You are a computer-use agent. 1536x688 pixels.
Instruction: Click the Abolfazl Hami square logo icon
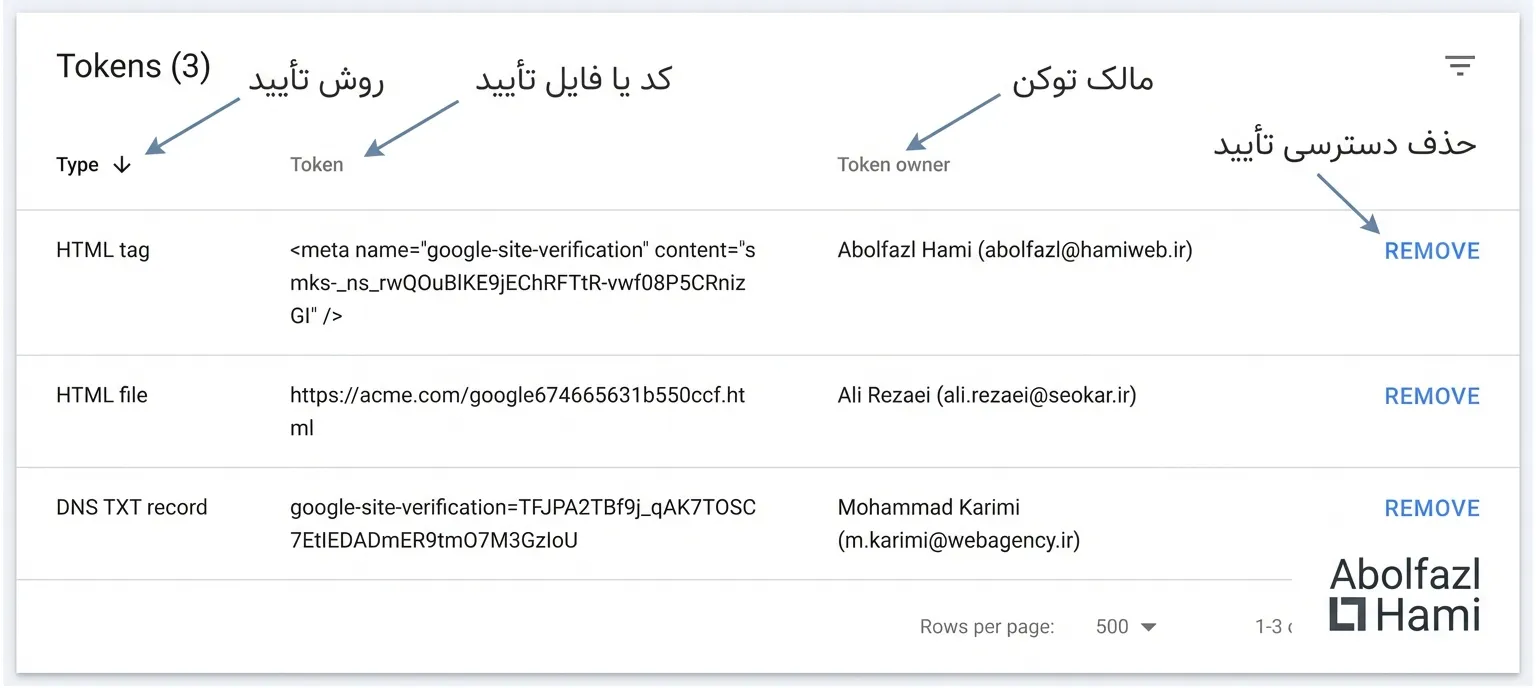point(1347,615)
